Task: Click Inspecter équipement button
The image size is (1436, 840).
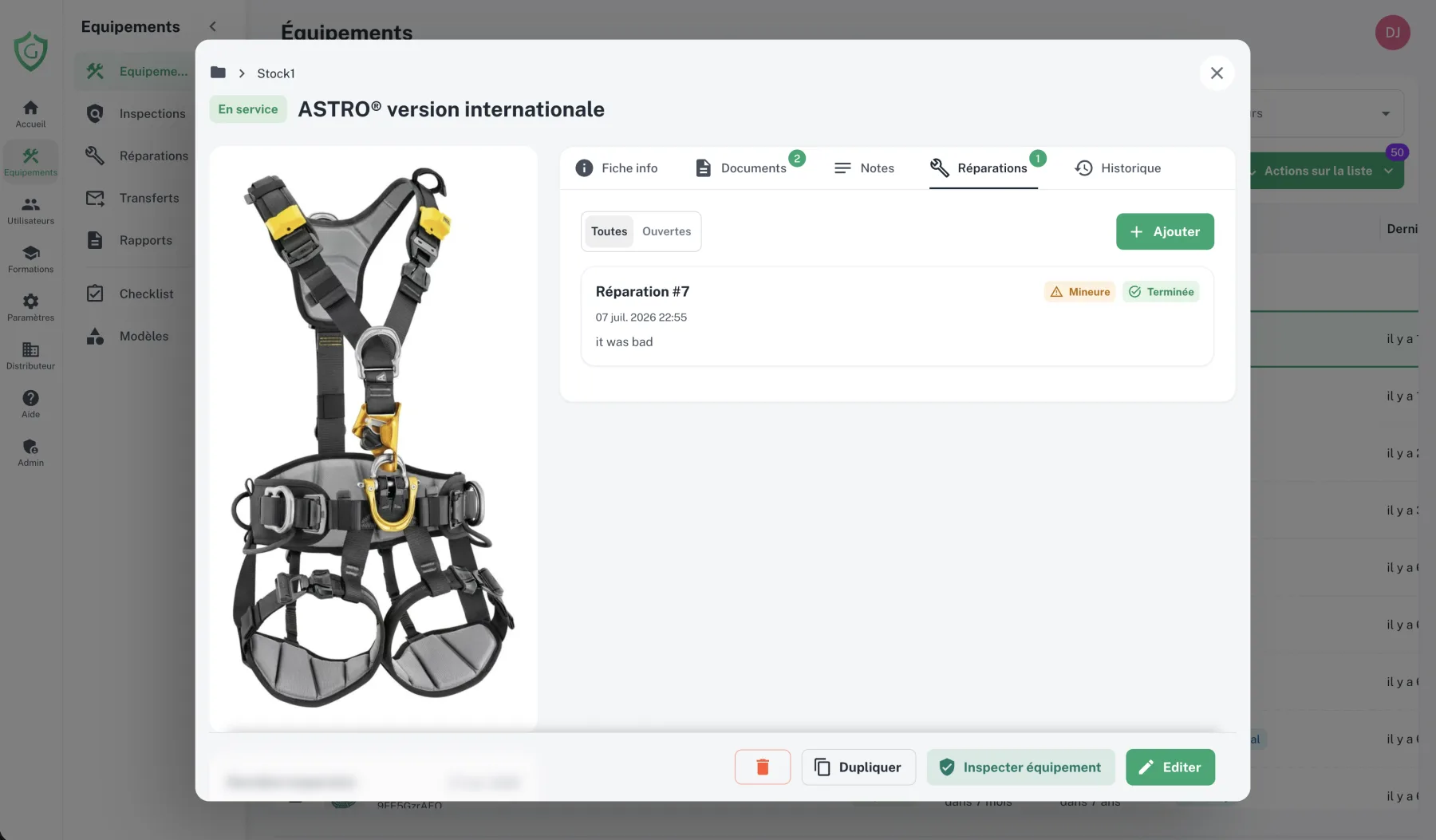Action: (x=1020, y=767)
